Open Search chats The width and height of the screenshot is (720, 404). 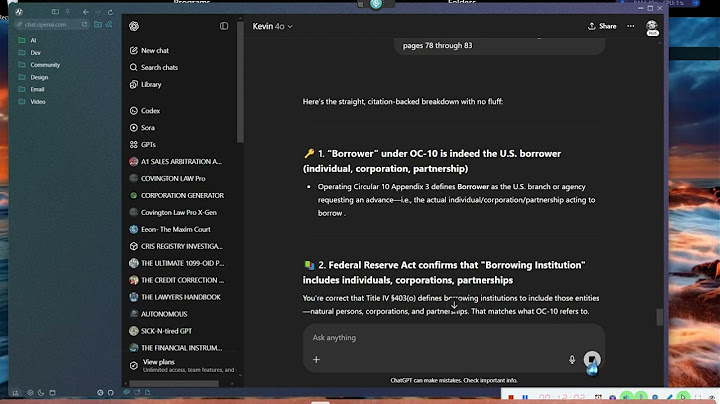(x=154, y=67)
